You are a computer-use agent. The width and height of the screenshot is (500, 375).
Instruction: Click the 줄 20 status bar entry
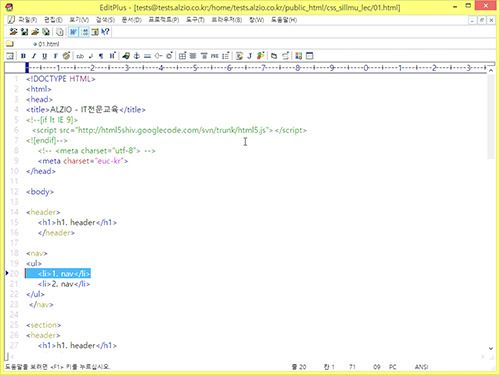pos(299,367)
